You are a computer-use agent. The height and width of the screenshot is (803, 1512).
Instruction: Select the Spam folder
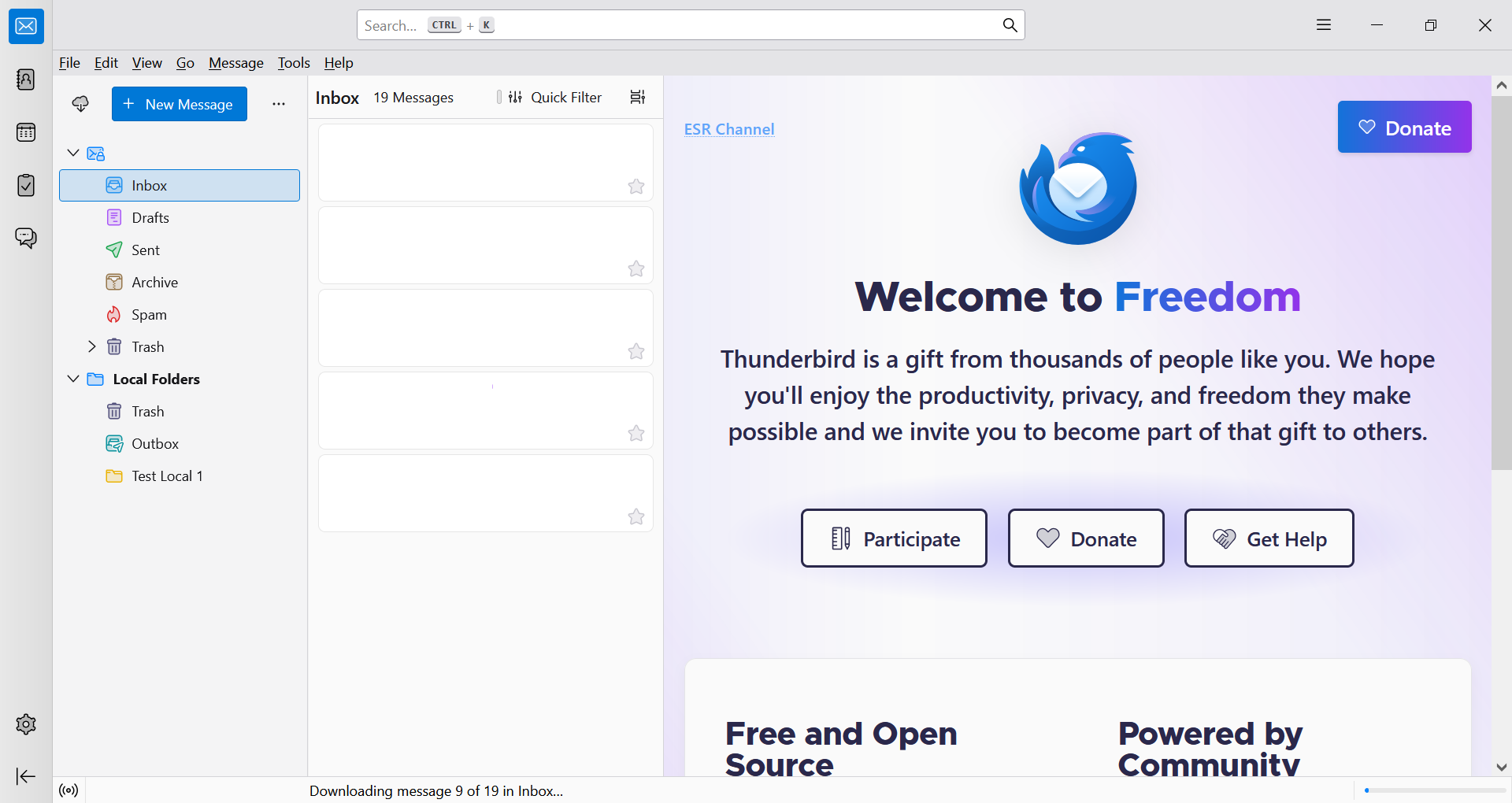pos(180,314)
